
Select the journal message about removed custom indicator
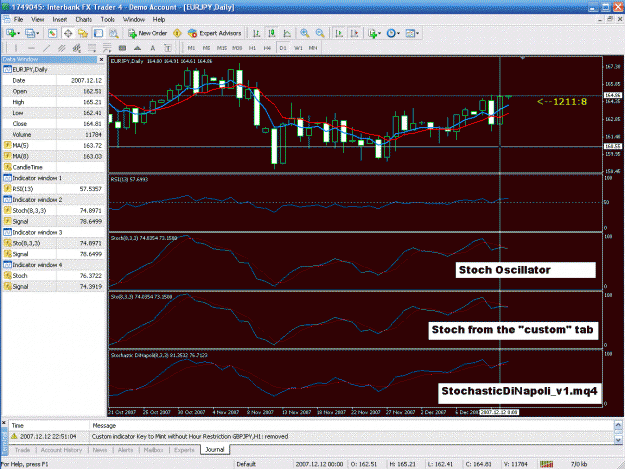(x=190, y=437)
